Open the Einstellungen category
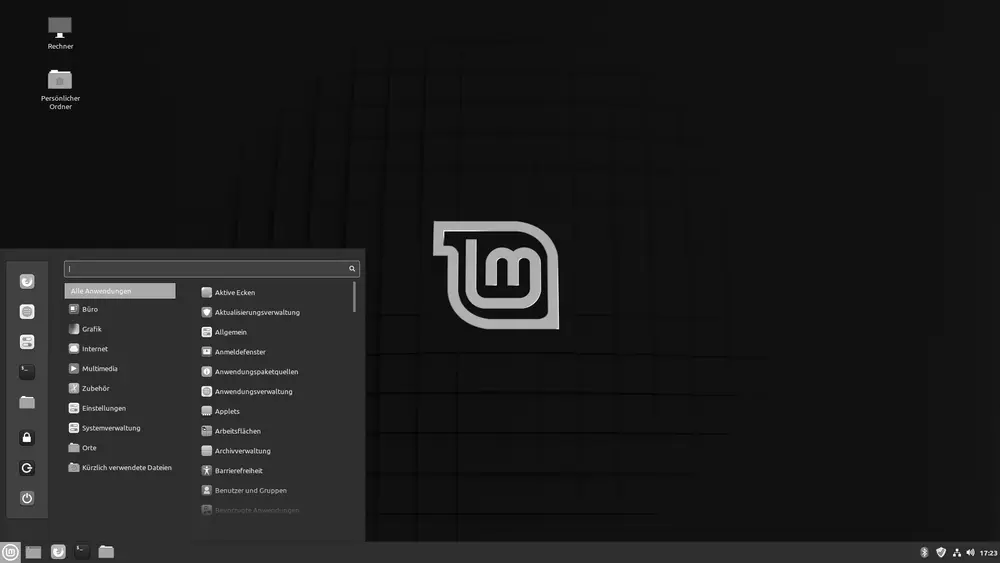This screenshot has height=563, width=1000. pos(120,408)
